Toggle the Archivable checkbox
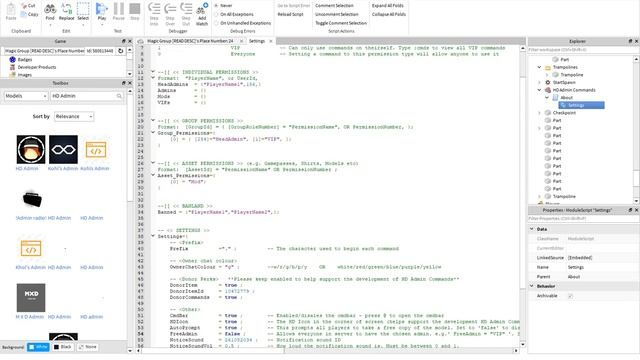This screenshot has height=360, width=640. point(570,296)
